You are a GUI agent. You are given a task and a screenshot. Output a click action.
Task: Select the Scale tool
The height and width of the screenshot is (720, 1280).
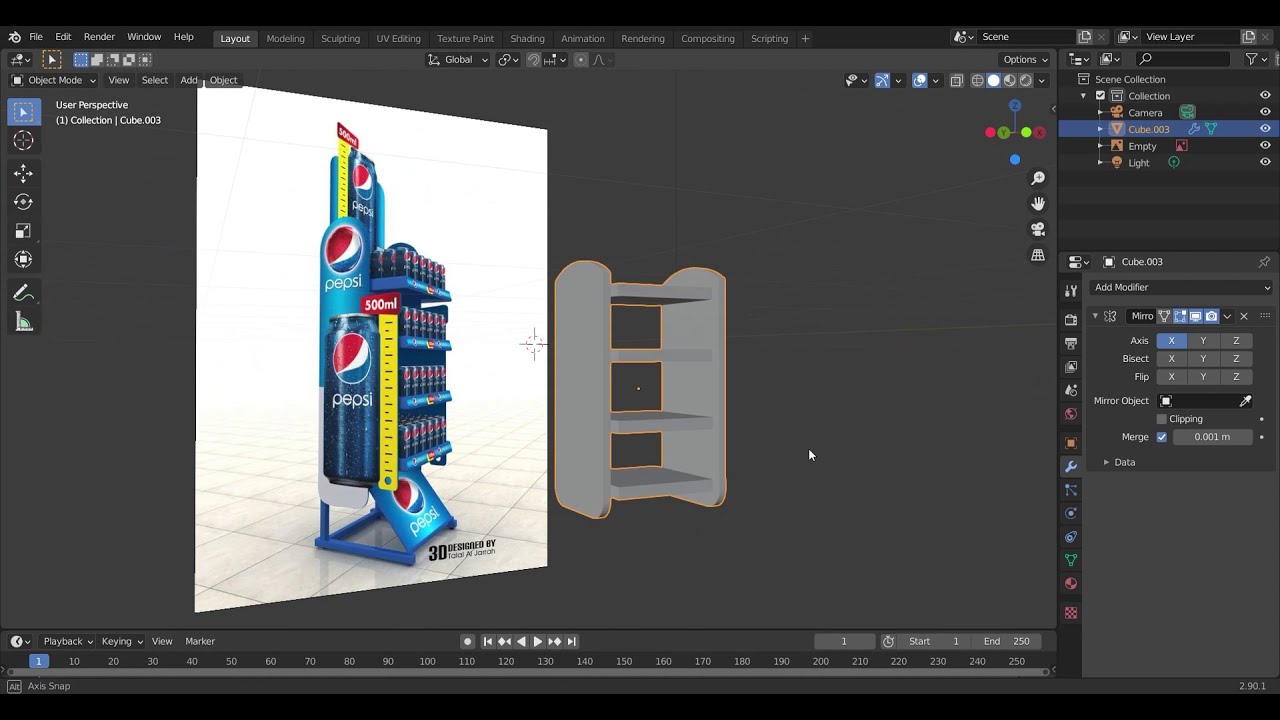pyautogui.click(x=23, y=231)
